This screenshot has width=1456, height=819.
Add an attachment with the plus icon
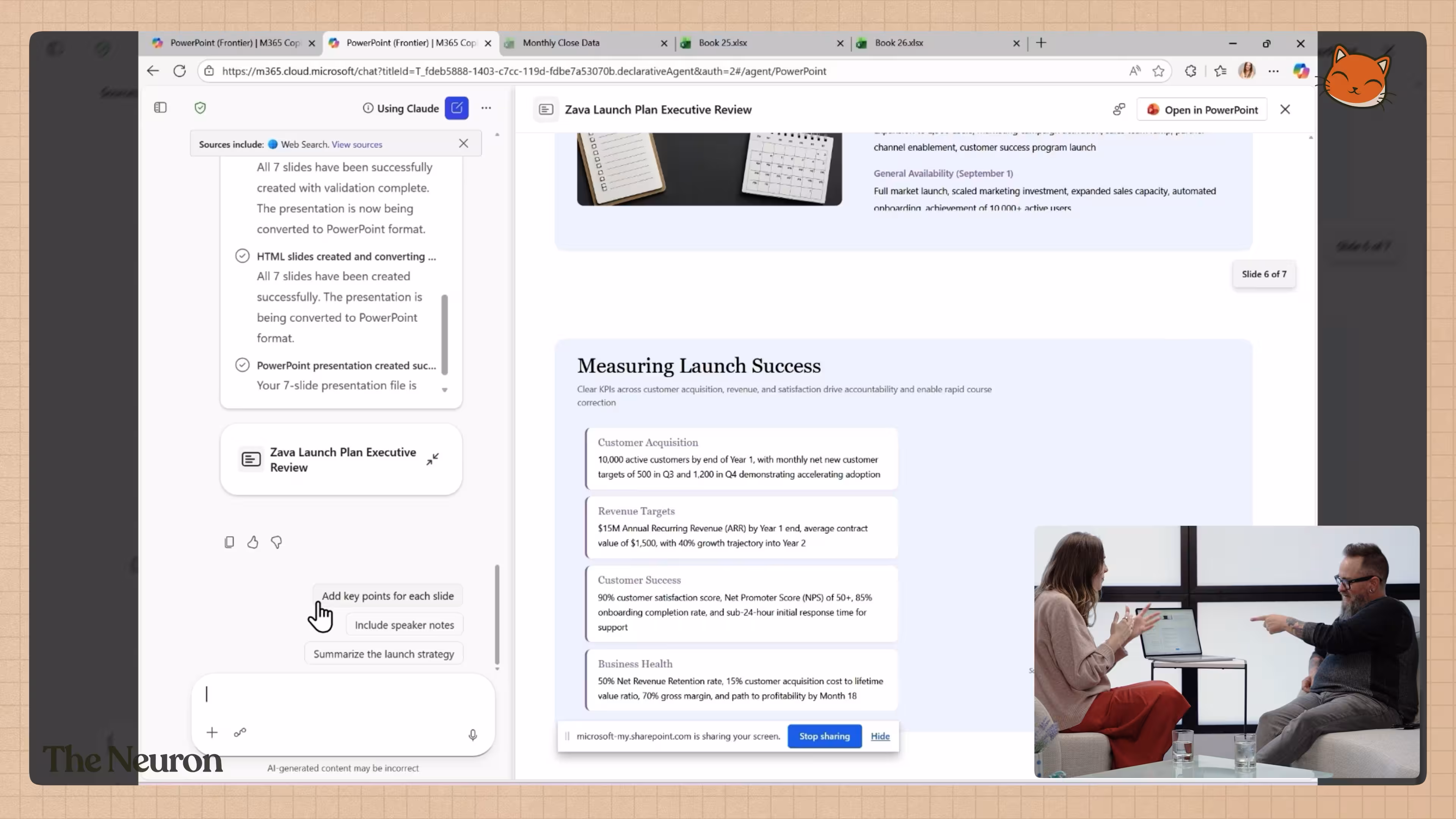tap(212, 733)
